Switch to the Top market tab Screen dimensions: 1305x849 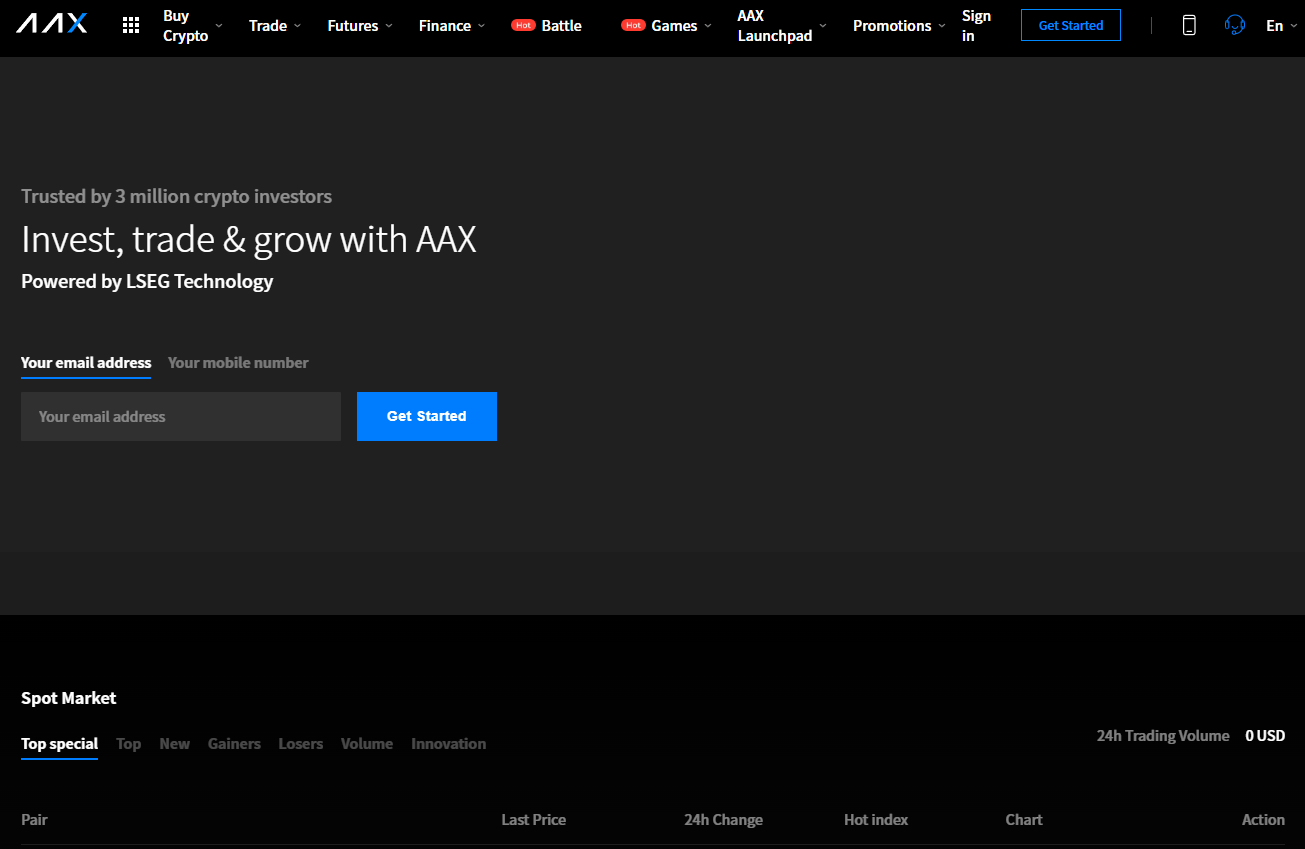pyautogui.click(x=129, y=744)
